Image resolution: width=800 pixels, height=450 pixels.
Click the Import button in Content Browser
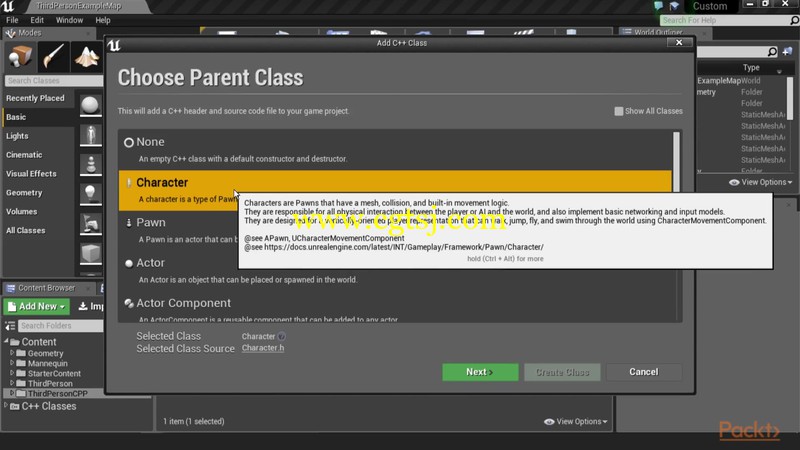click(90, 307)
